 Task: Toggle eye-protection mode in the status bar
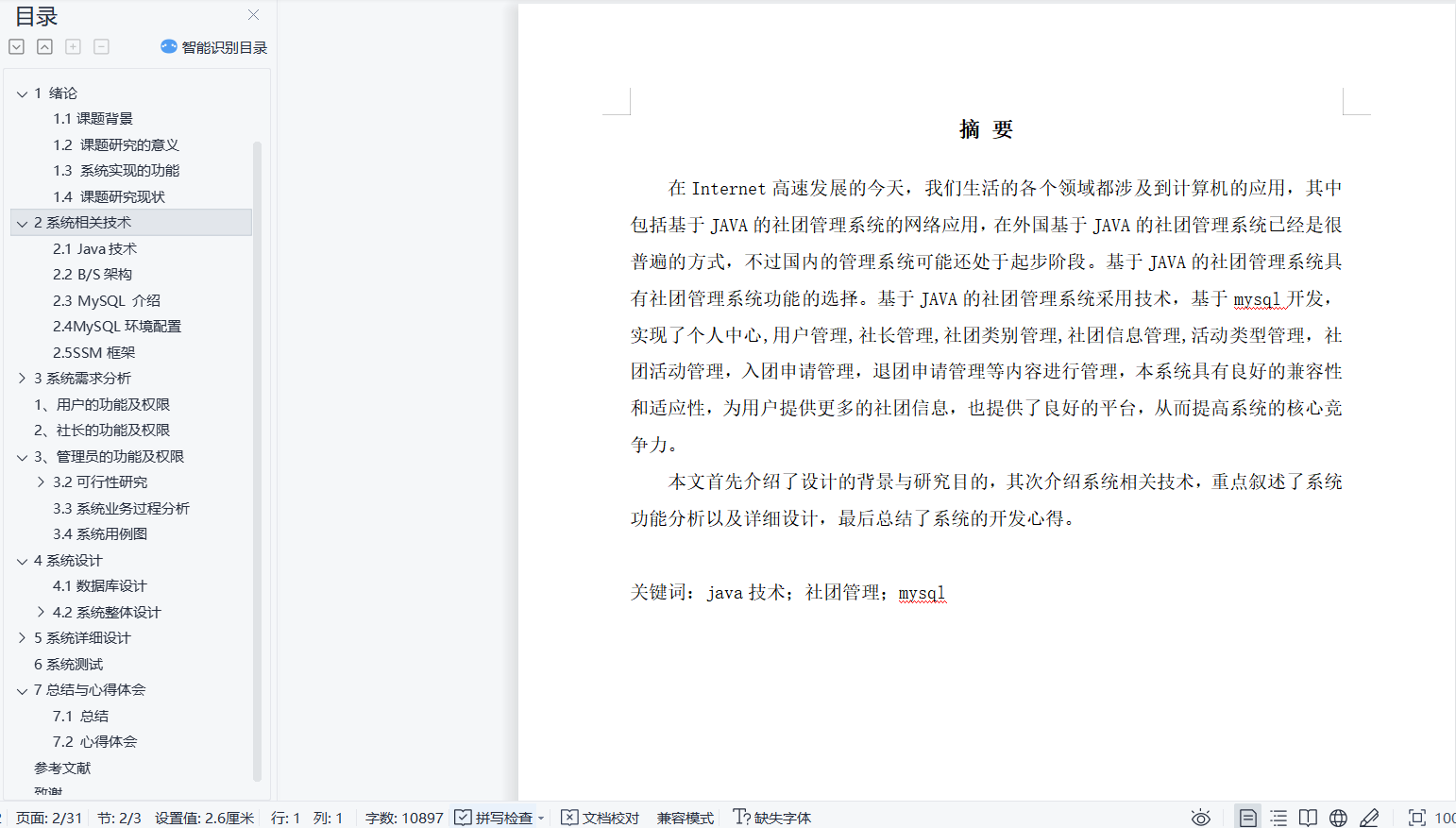(x=1200, y=818)
